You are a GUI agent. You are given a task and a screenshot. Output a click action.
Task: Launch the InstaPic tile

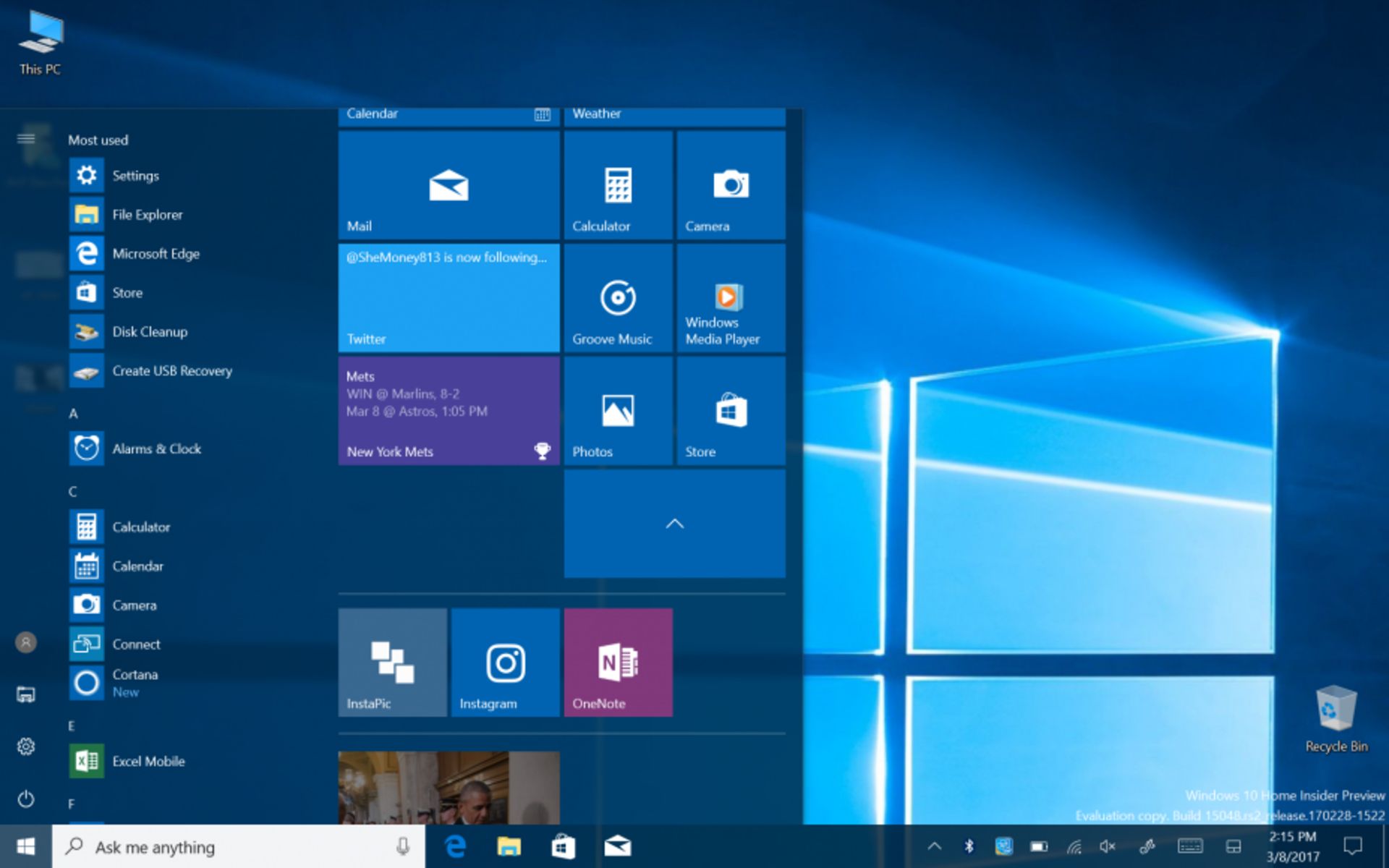(x=392, y=661)
